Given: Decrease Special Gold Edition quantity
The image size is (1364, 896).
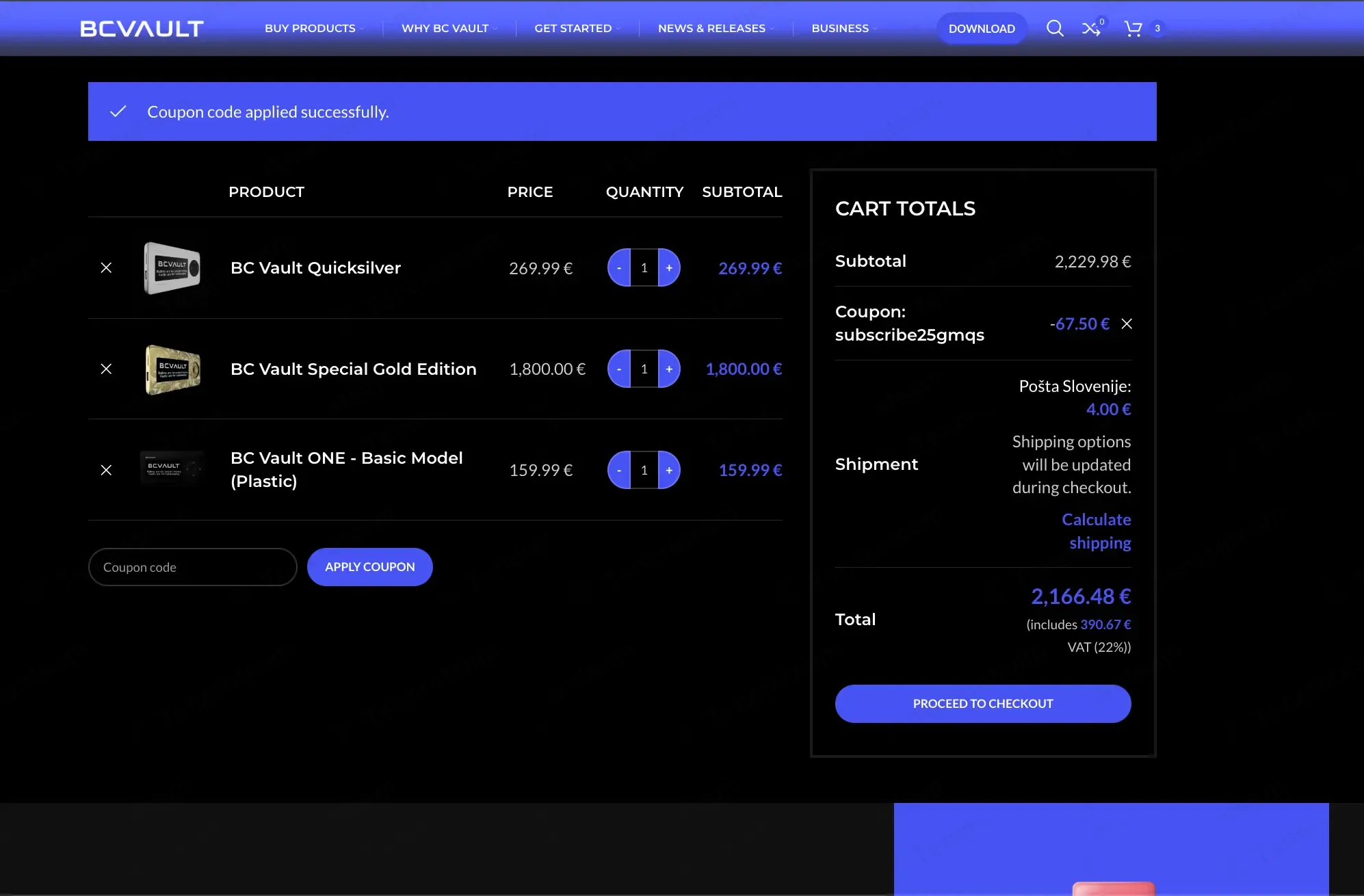Looking at the screenshot, I should tap(619, 369).
